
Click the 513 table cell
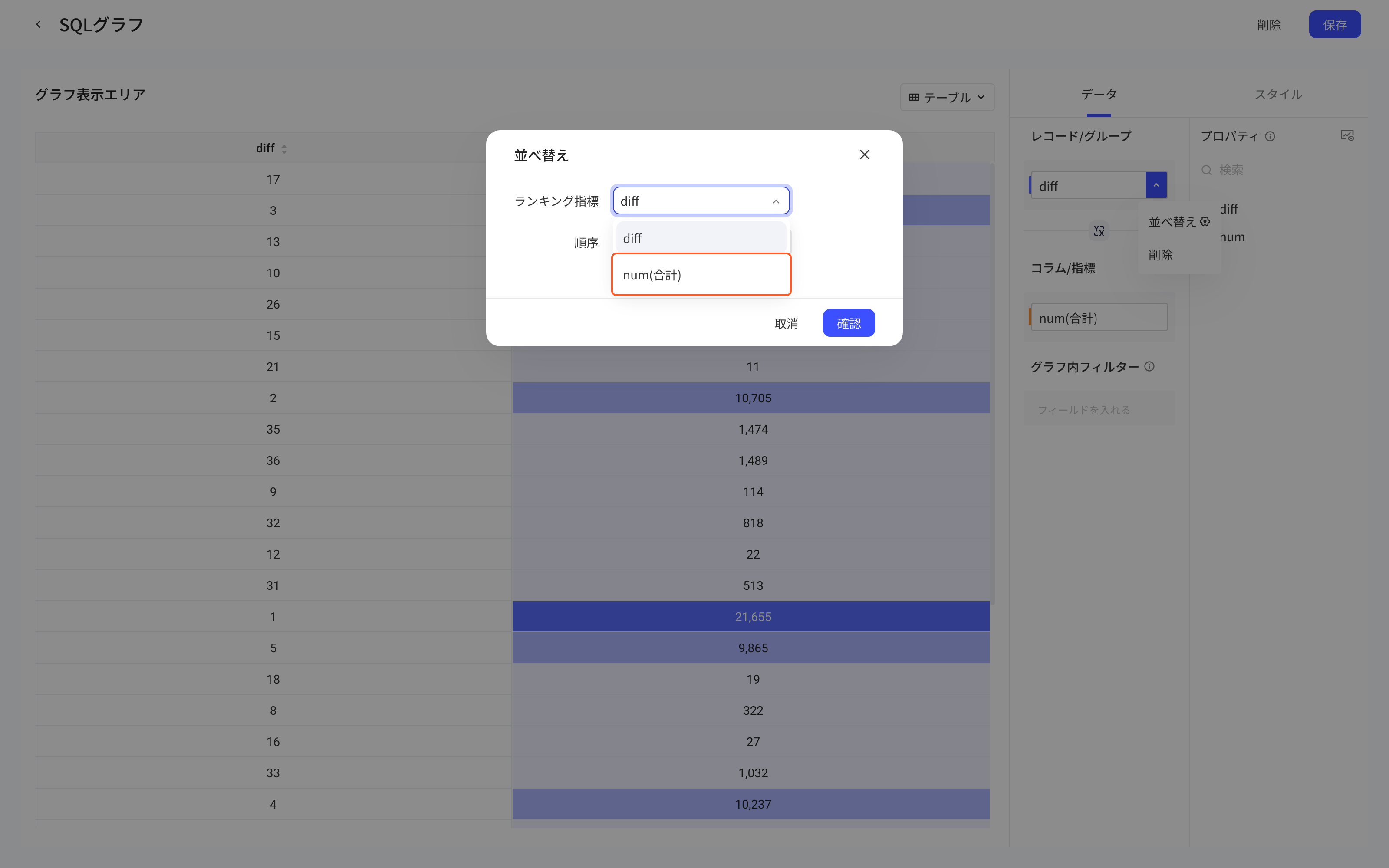pyautogui.click(x=751, y=585)
